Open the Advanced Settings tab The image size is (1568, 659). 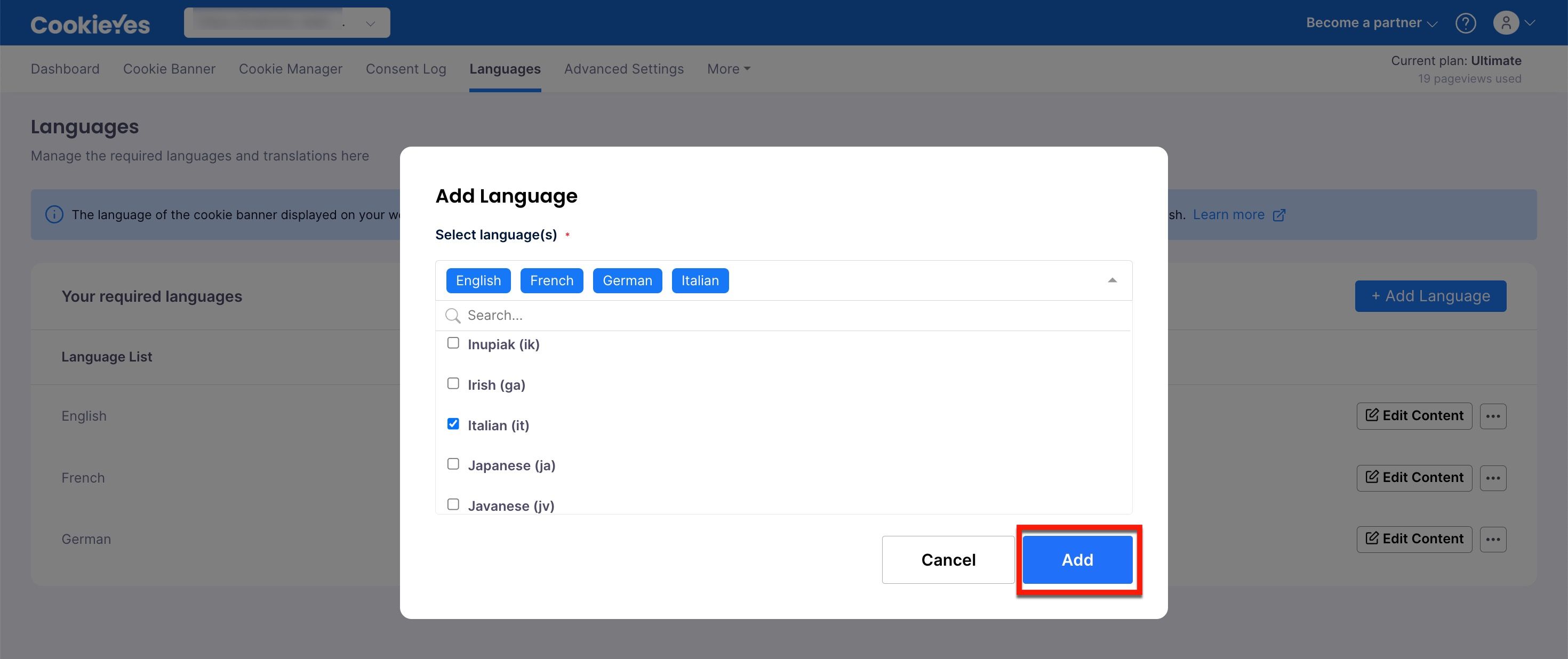tap(624, 69)
